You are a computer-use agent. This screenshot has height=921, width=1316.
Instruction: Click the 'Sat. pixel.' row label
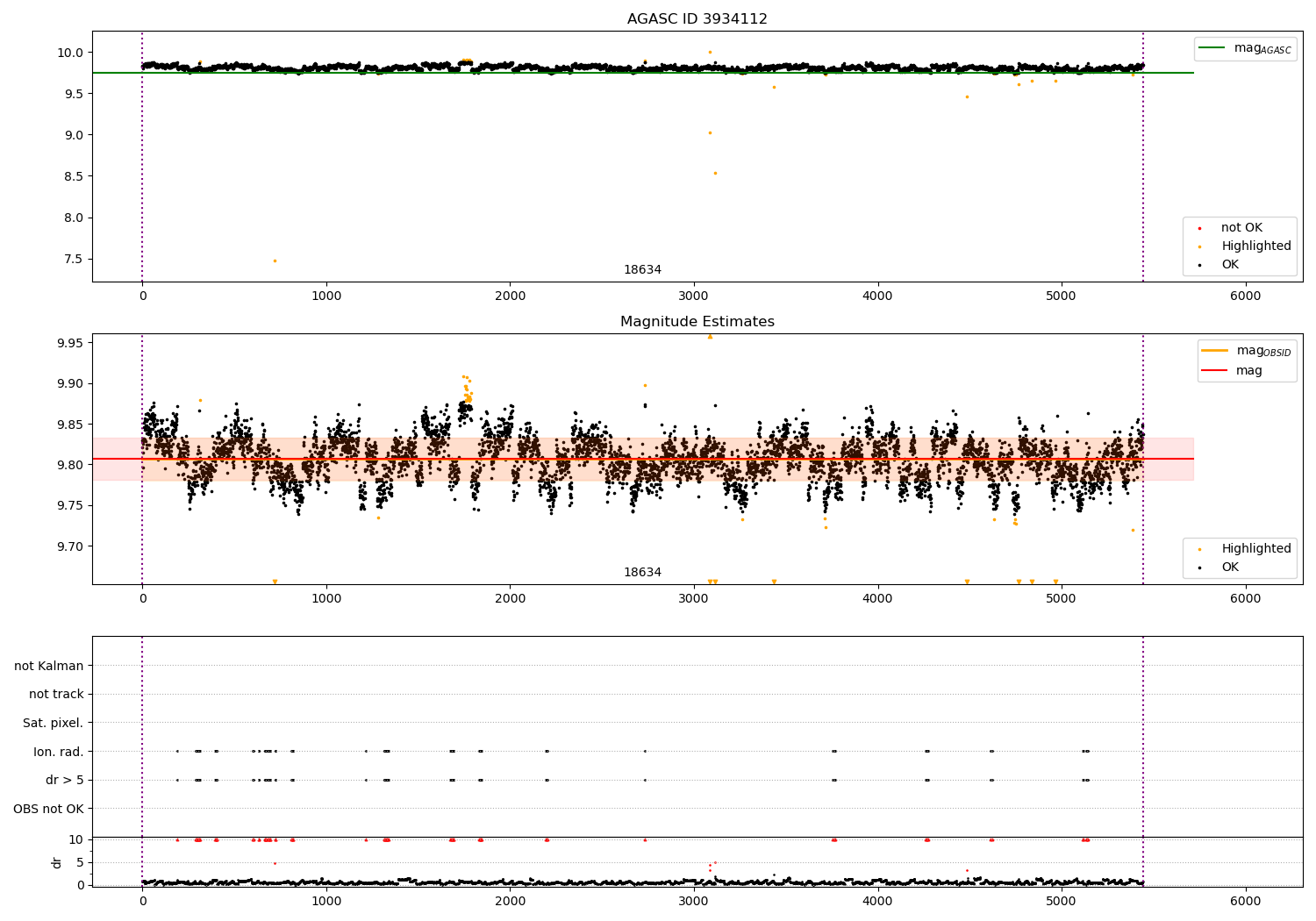[53, 723]
